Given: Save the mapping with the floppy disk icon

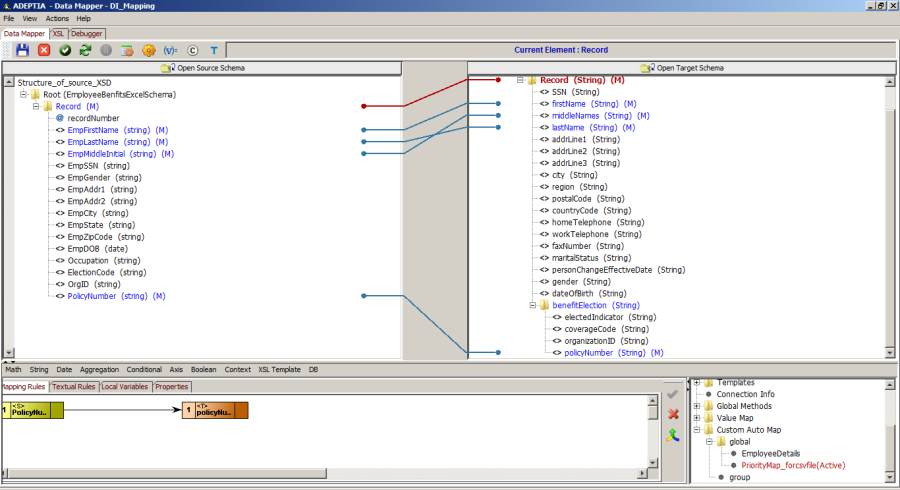Looking at the screenshot, I should 22,50.
